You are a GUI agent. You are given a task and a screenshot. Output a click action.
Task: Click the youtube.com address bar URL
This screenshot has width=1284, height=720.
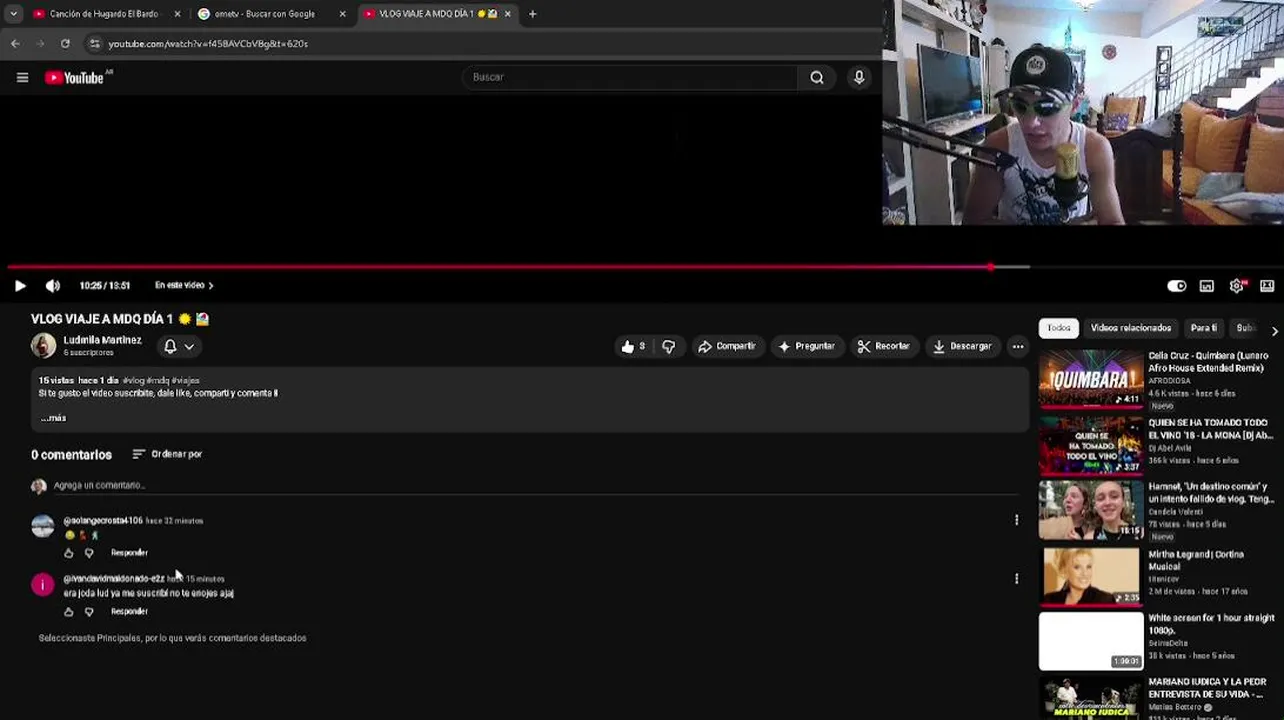pyautogui.click(x=208, y=44)
